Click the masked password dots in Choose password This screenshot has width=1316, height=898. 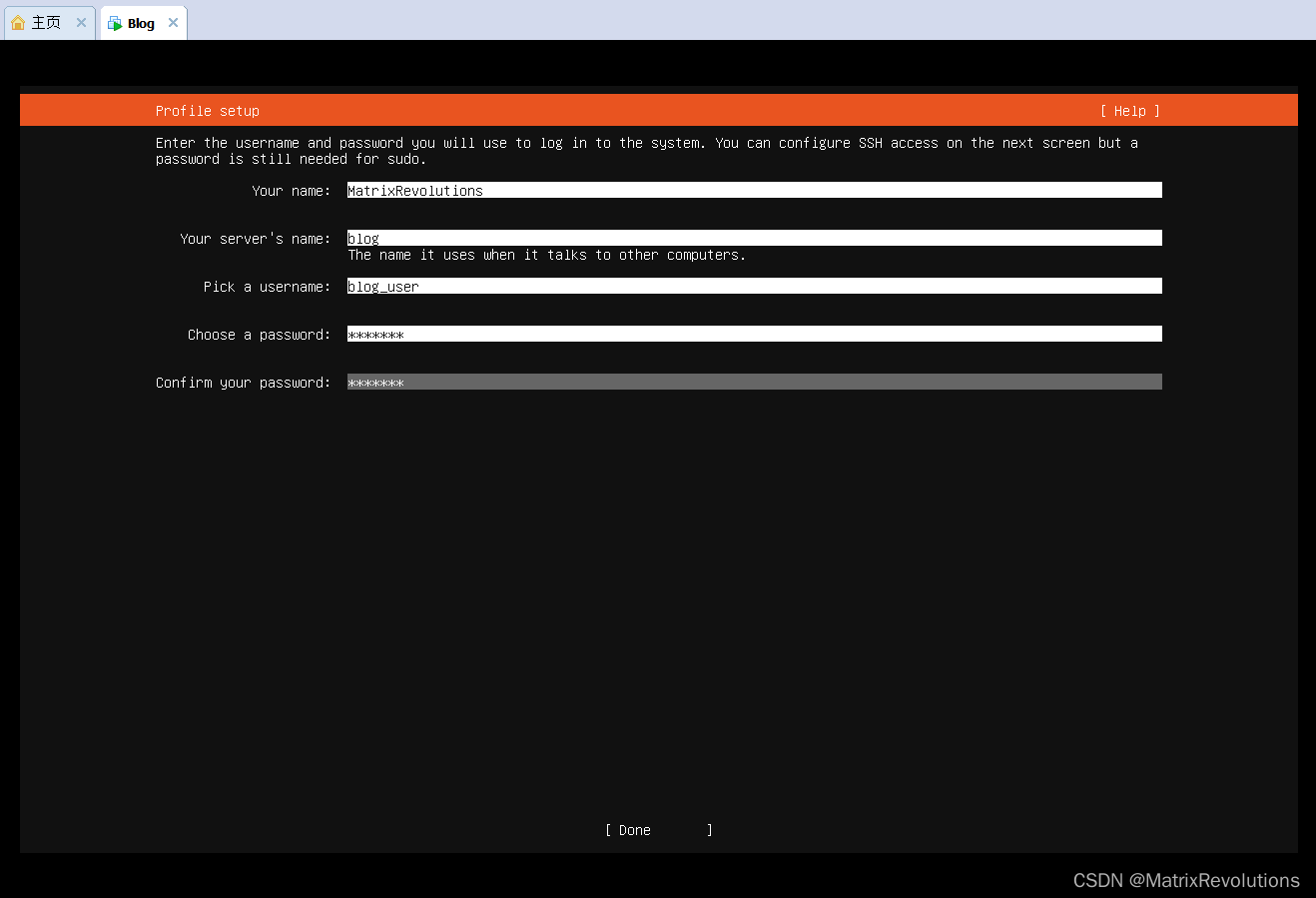pyautogui.click(x=375, y=334)
